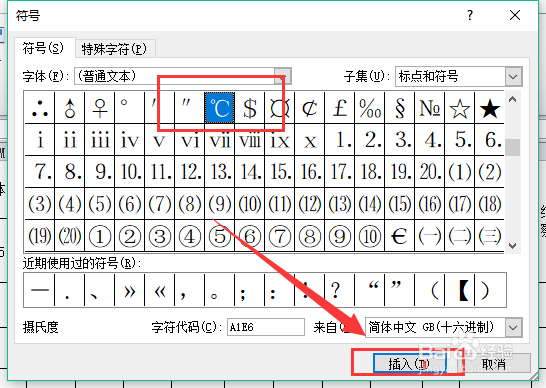Pick recently used dash (—) symbol
The width and height of the screenshot is (546, 388).
(x=39, y=290)
